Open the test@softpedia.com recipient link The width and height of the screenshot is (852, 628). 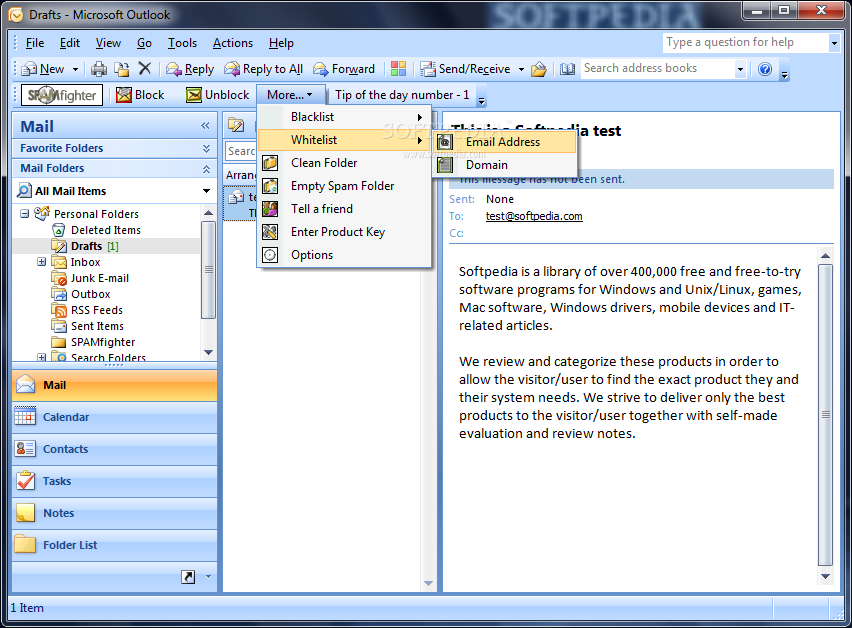(534, 216)
